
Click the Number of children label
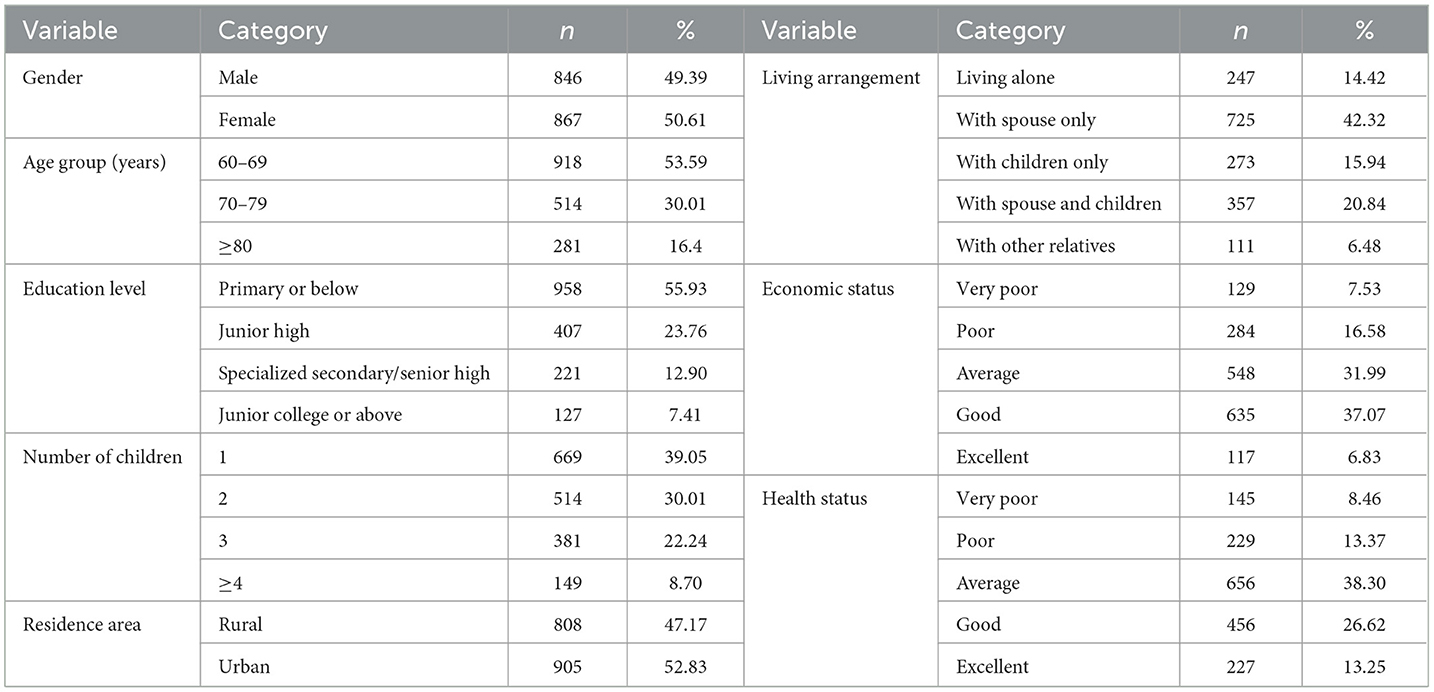(102, 457)
